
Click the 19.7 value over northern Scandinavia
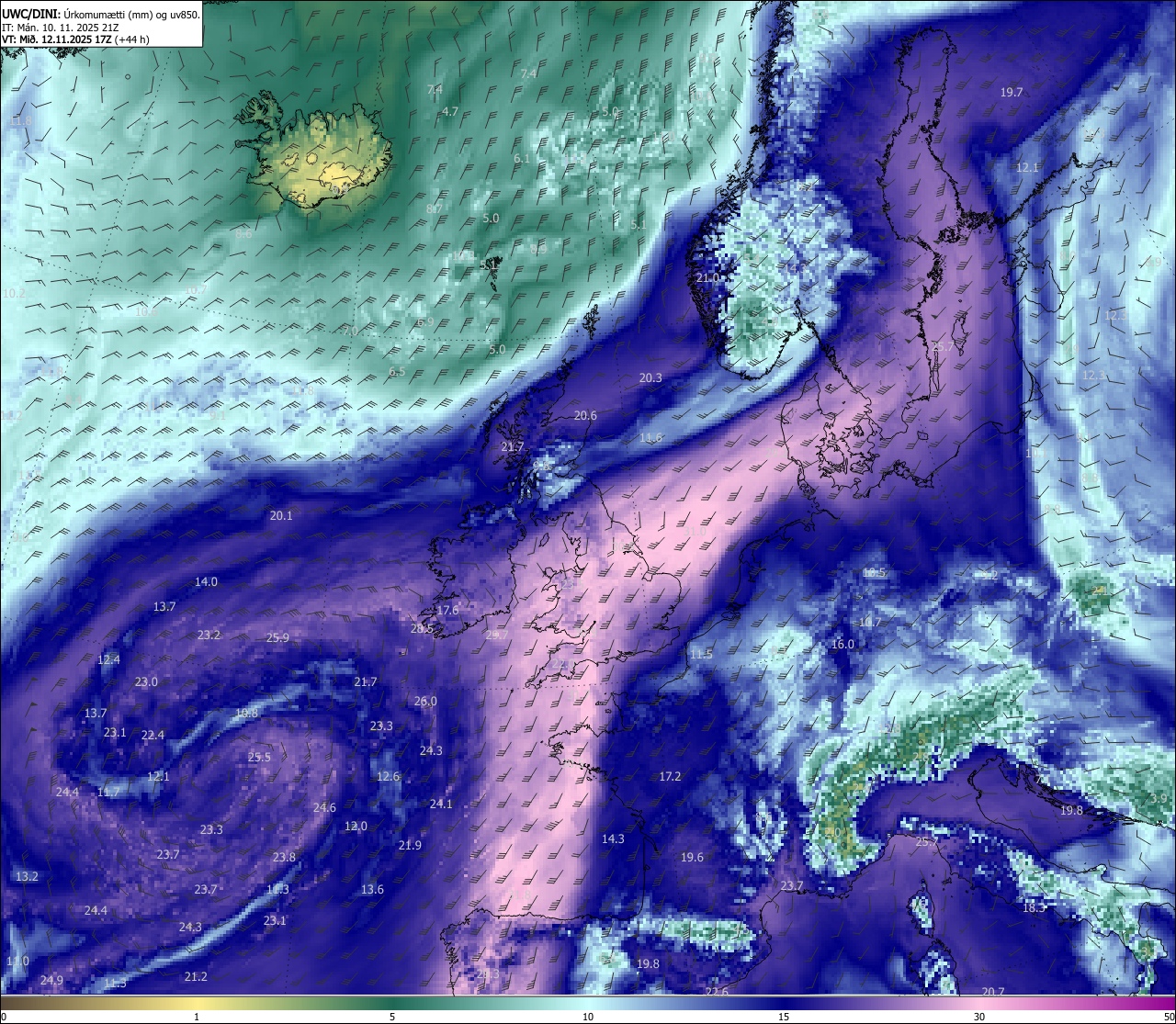coord(1012,92)
